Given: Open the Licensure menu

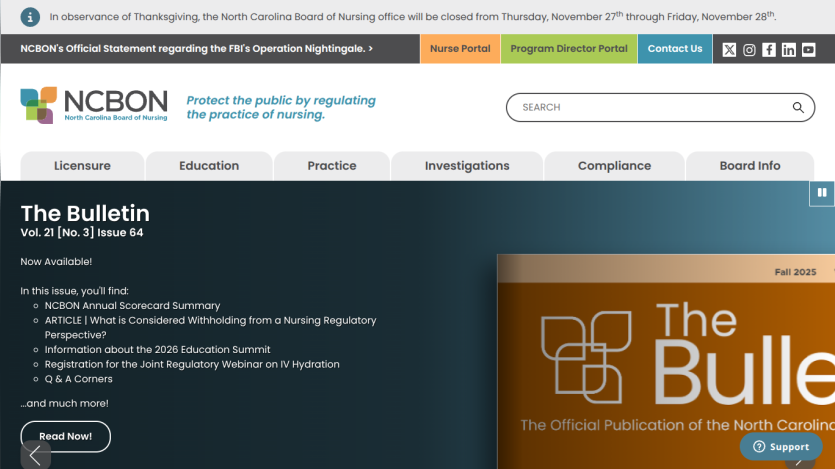Looking at the screenshot, I should (x=82, y=166).
